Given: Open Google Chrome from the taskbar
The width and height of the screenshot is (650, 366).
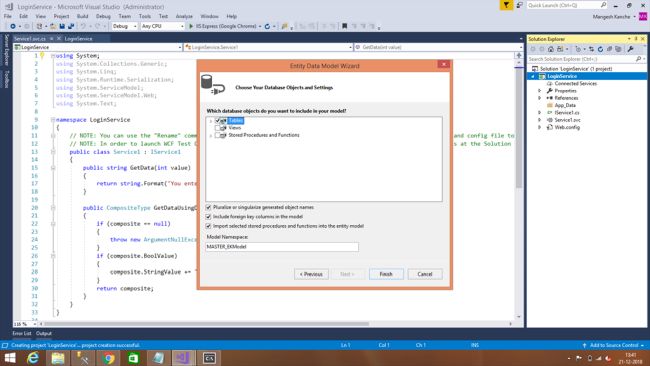Looking at the screenshot, I should [108, 358].
